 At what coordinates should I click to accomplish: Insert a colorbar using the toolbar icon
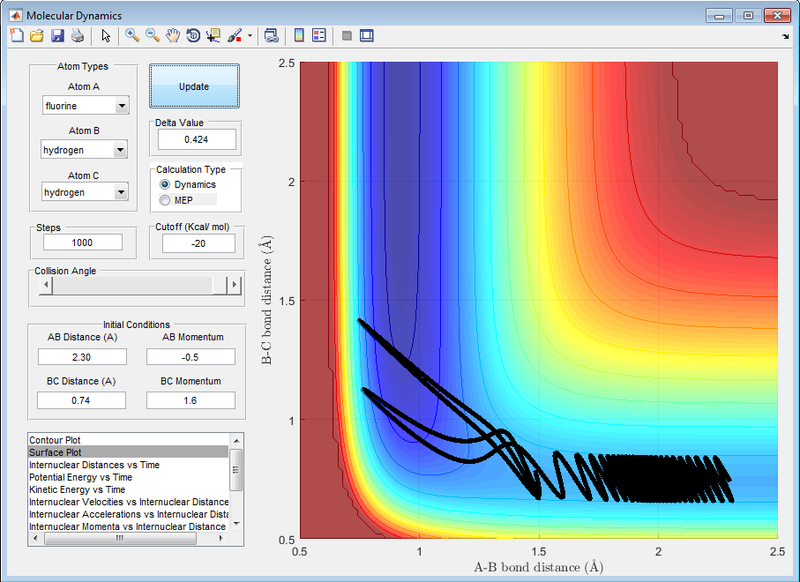(298, 36)
